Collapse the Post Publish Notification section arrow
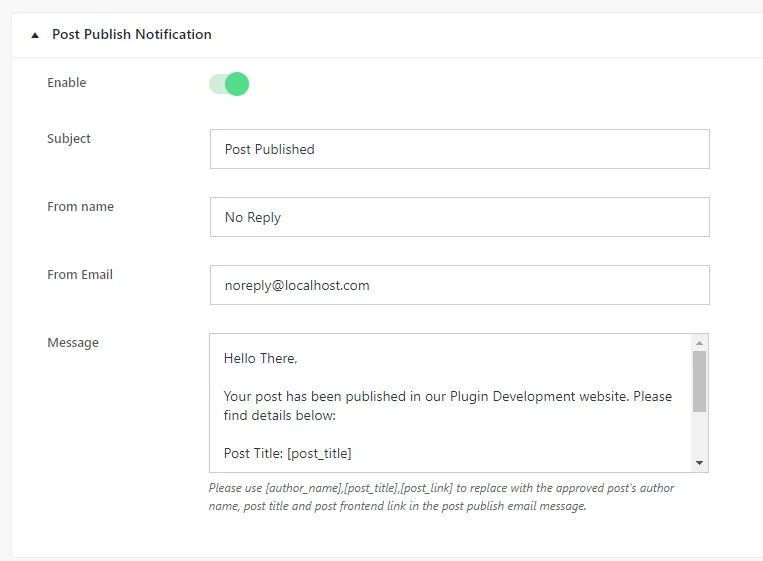Viewport: 763px width, 561px height. [35, 35]
